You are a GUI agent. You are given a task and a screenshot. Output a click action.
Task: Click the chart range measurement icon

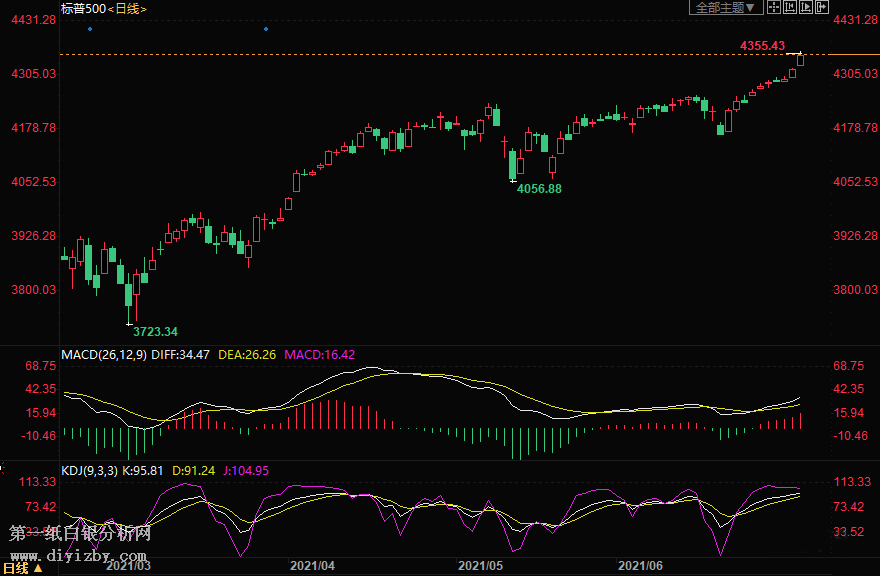point(790,8)
